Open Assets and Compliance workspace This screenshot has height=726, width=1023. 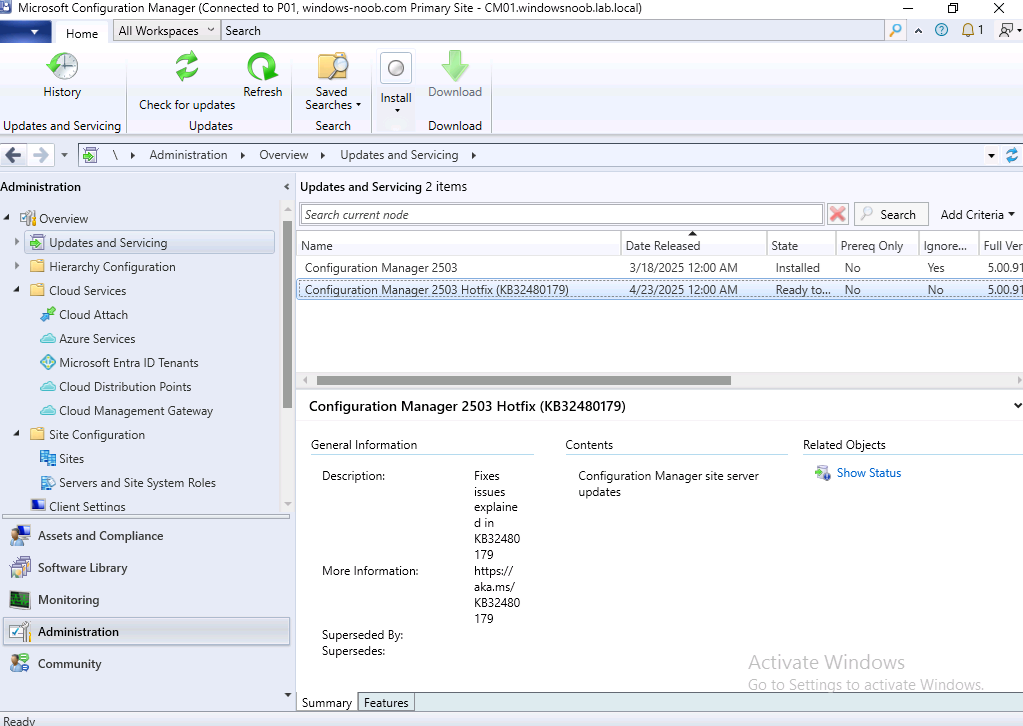click(147, 536)
